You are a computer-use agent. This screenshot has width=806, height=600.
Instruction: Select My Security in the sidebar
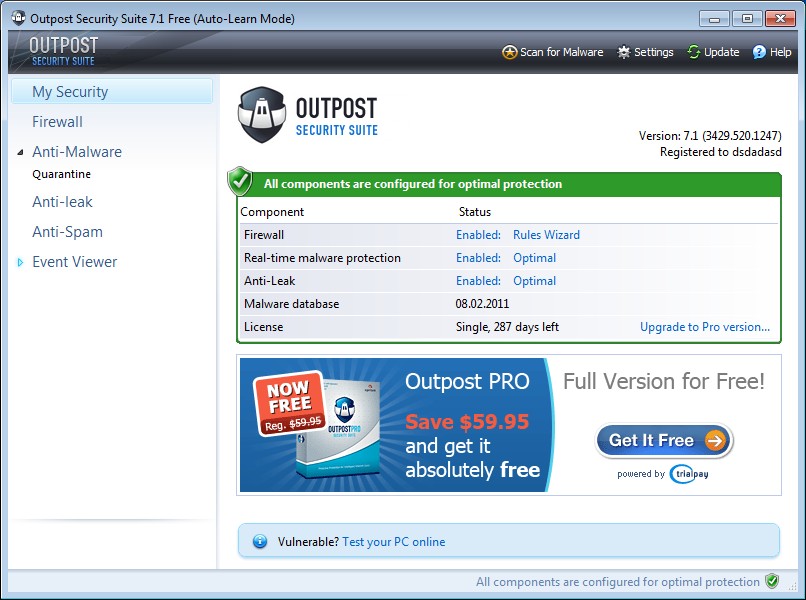coord(112,92)
